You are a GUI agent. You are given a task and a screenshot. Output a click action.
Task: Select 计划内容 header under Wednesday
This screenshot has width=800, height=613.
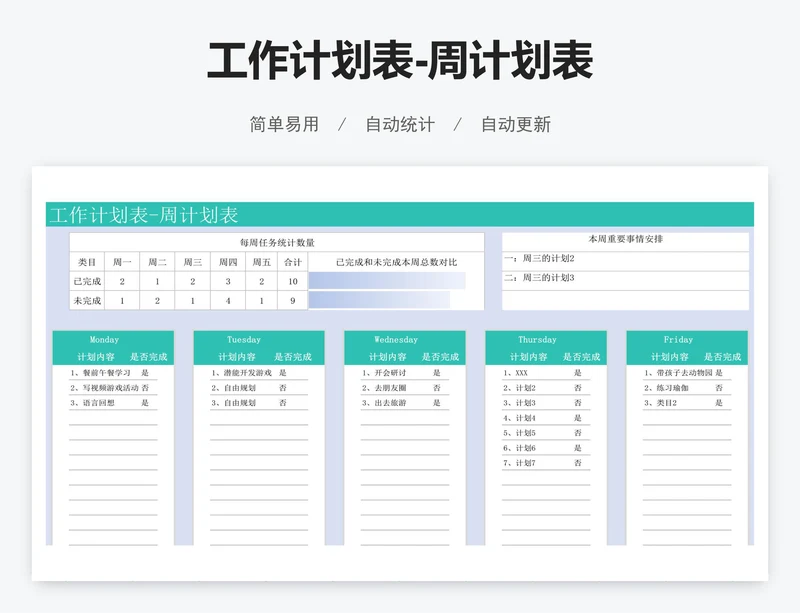pyautogui.click(x=388, y=357)
